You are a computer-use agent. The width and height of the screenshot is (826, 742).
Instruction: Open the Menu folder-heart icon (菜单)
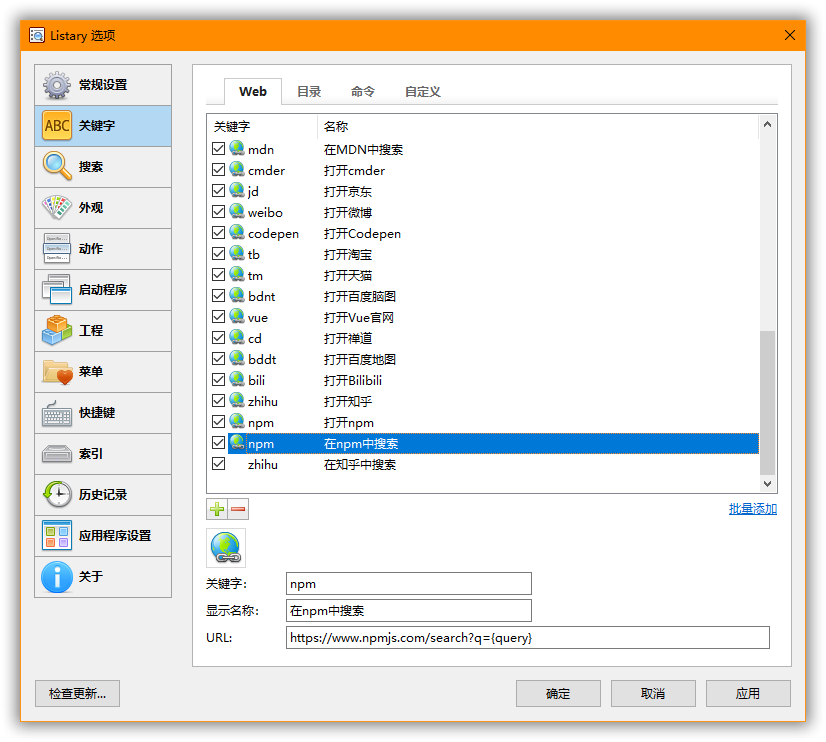57,372
